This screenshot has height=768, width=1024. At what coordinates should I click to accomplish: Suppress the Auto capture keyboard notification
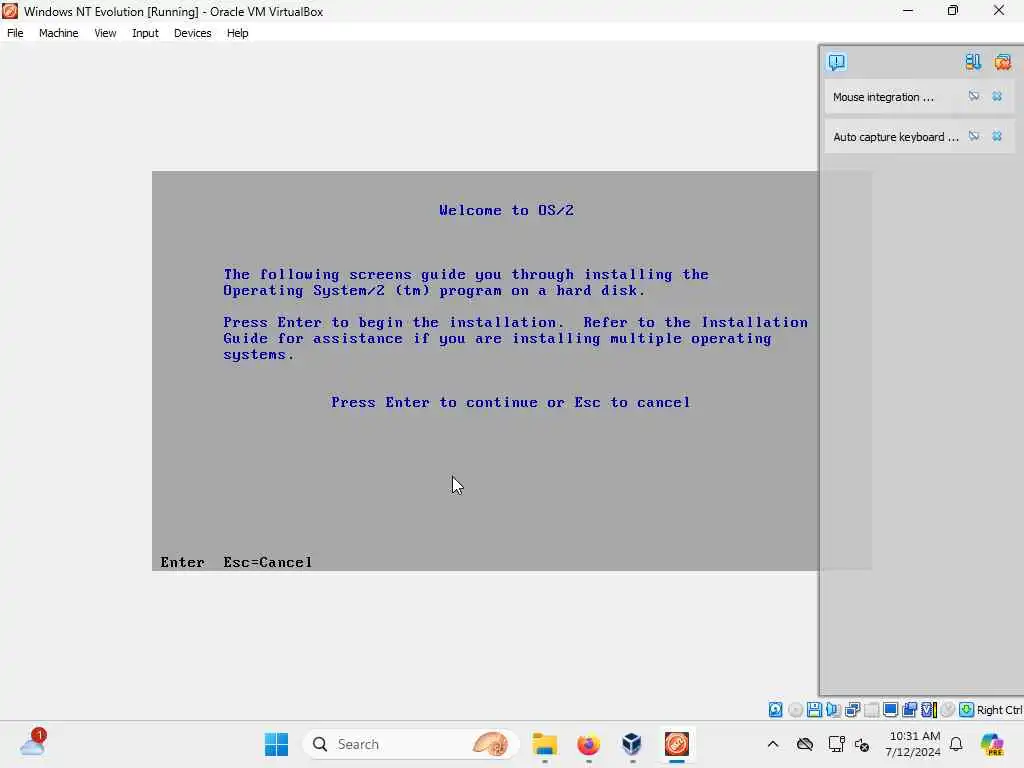click(x=974, y=136)
